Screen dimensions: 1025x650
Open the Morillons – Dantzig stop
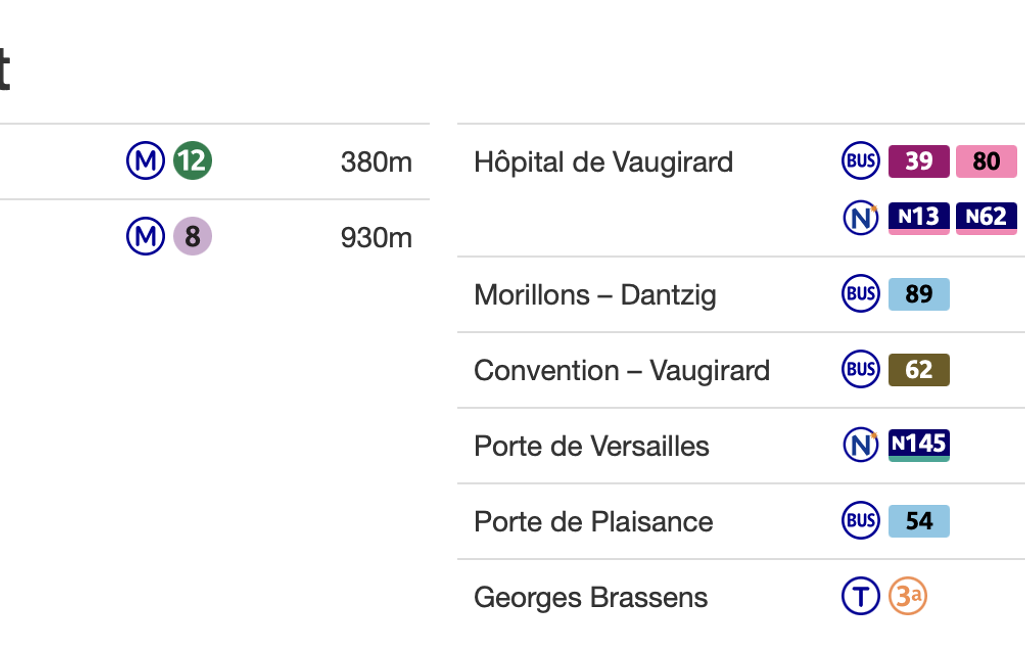click(595, 295)
